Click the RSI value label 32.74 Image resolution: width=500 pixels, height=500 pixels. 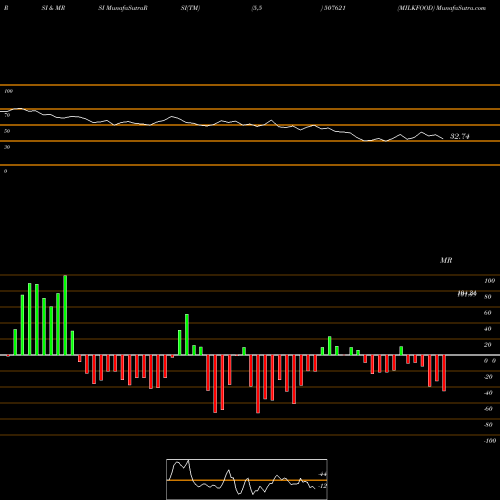click(x=460, y=136)
